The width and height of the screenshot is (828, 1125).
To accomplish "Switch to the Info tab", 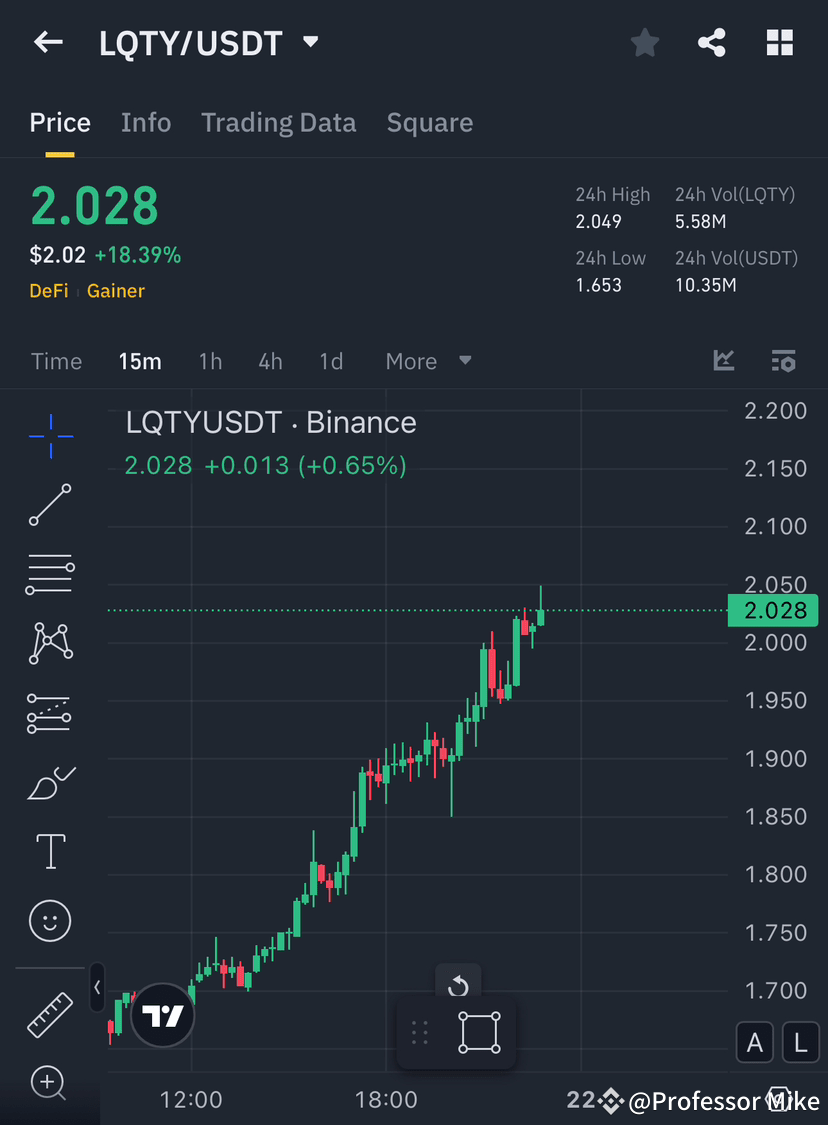I will (x=146, y=122).
